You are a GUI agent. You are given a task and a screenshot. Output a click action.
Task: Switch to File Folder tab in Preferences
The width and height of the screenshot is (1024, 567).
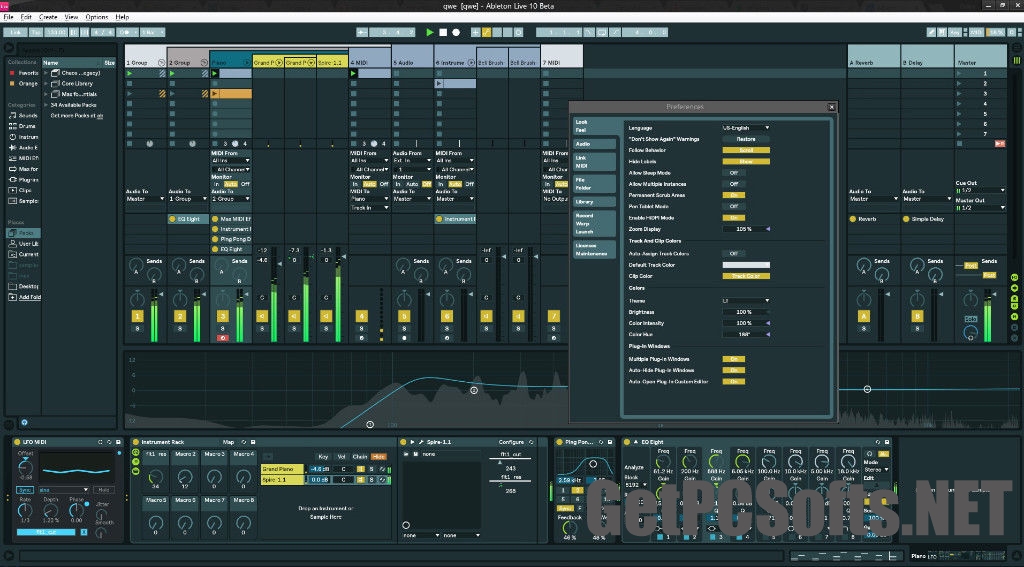coord(594,184)
